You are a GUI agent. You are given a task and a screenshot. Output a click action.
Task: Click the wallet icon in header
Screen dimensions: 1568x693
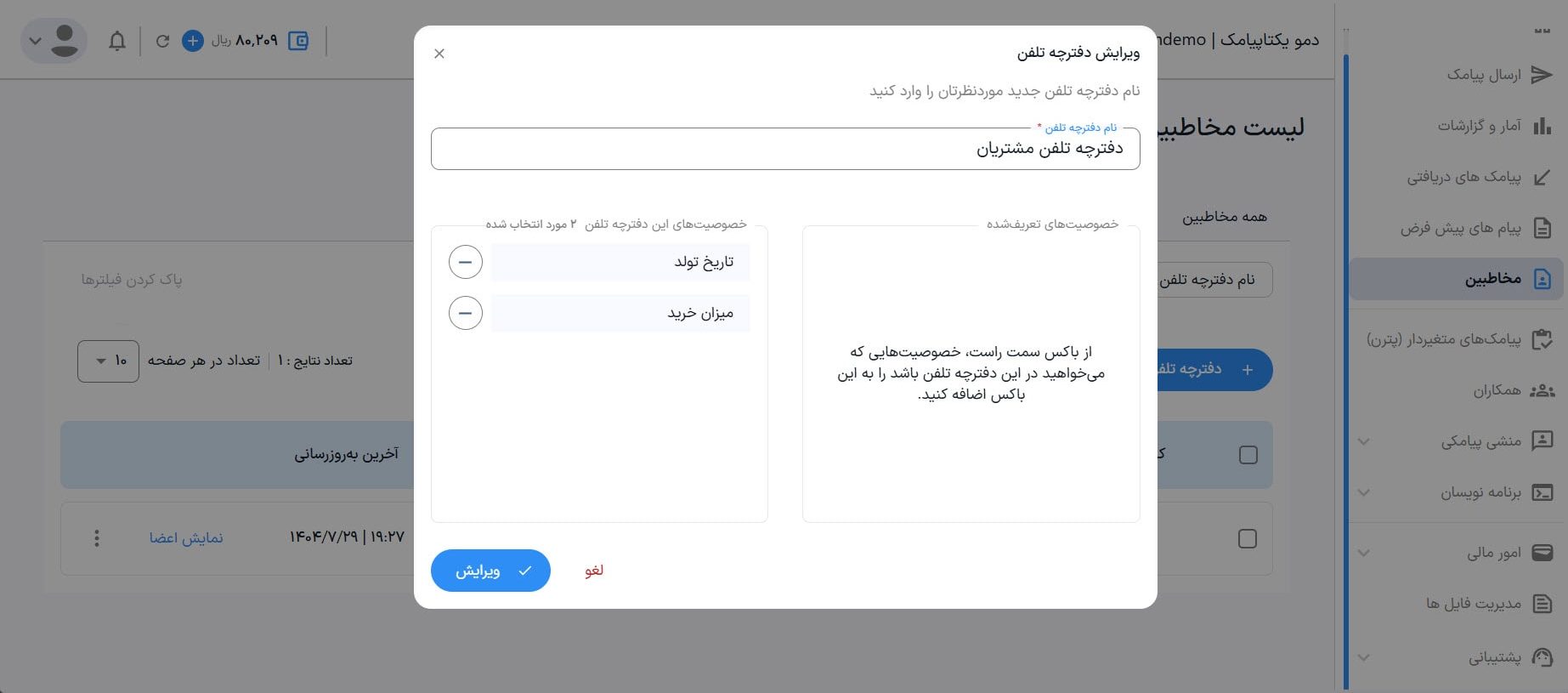point(298,40)
